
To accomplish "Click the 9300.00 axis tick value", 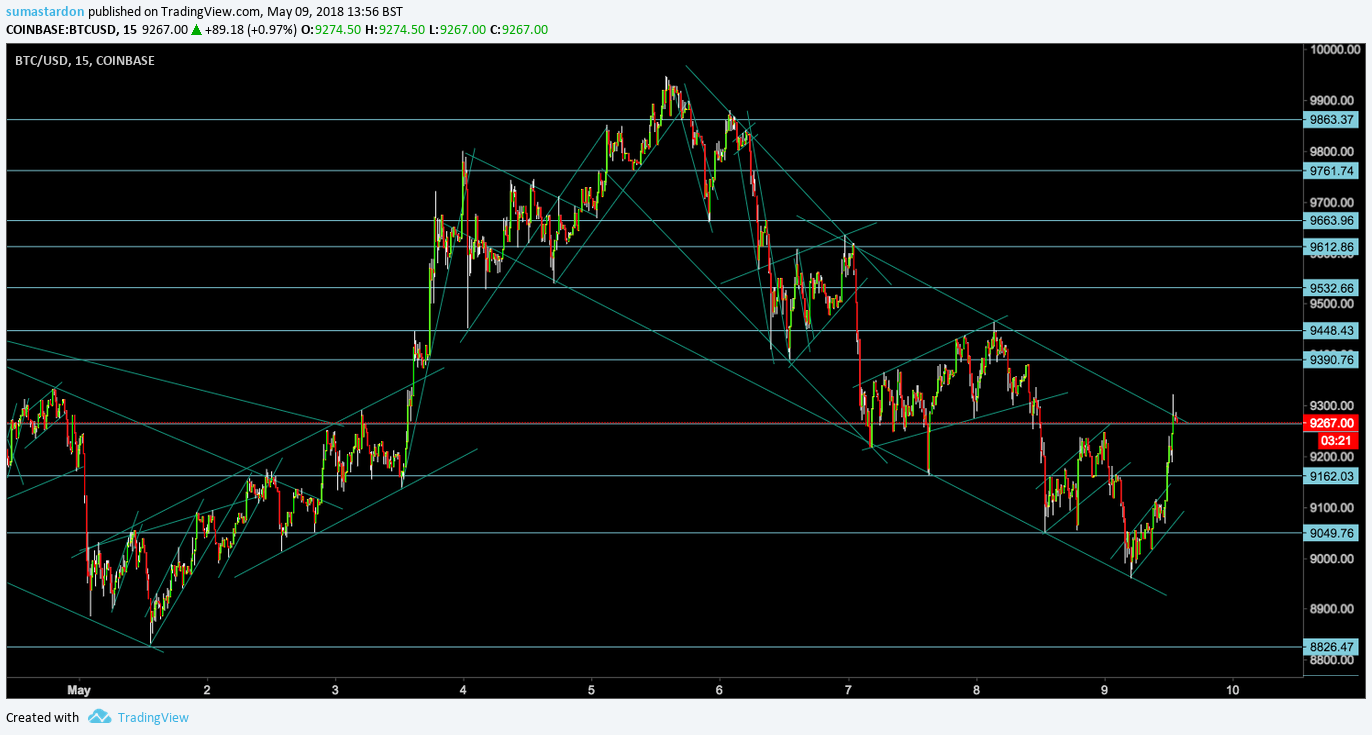I will click(1332, 406).
